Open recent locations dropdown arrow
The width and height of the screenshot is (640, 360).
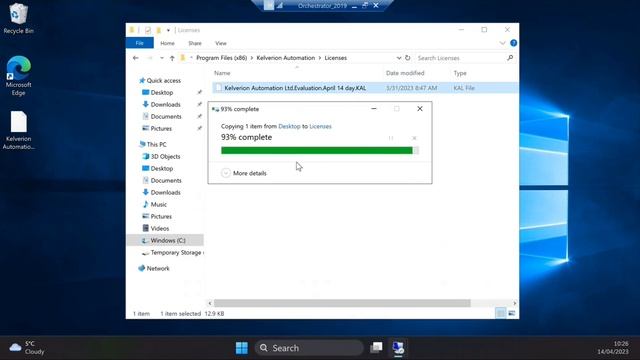click(x=162, y=58)
